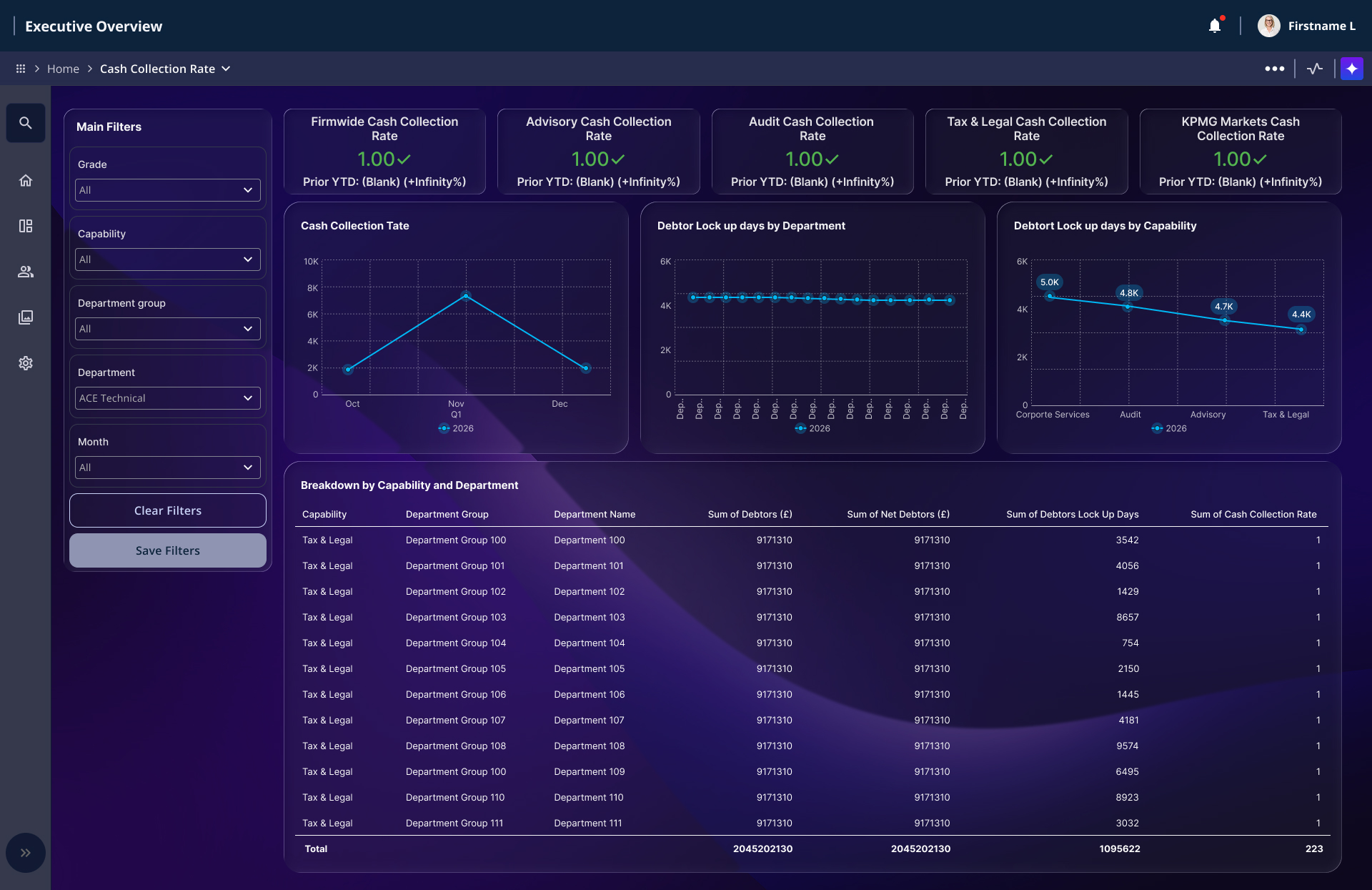Image resolution: width=1372 pixels, height=890 pixels.
Task: Sort by Sum of Cash Collection Rate header
Action: click(1253, 514)
